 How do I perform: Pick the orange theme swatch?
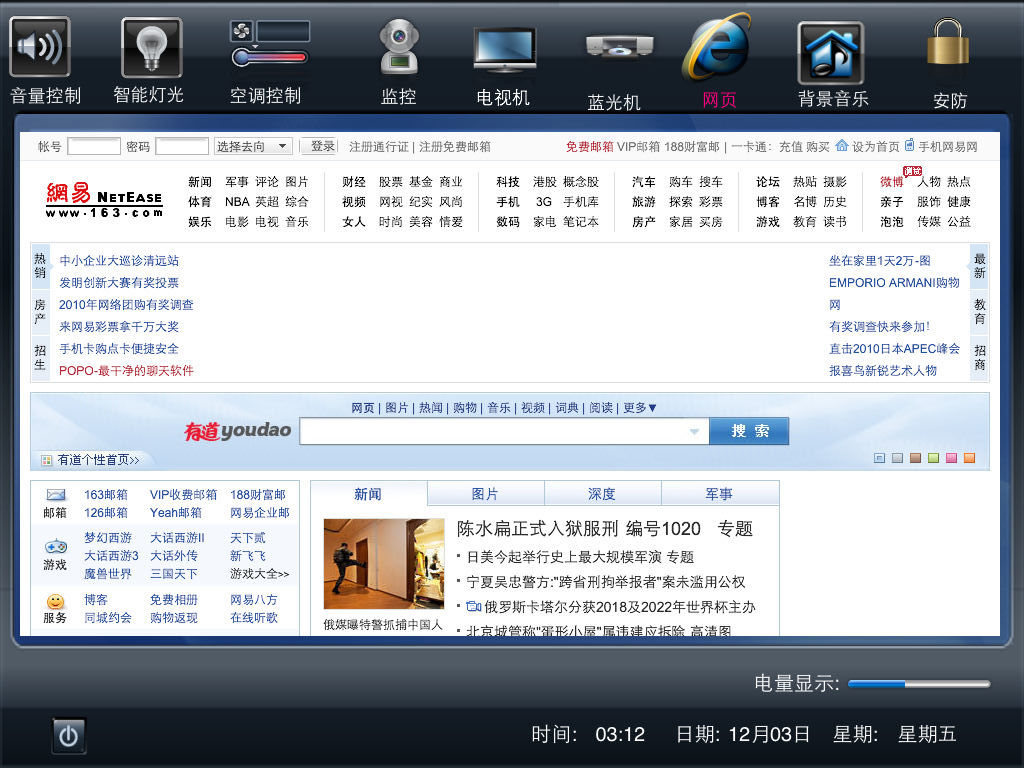(969, 458)
